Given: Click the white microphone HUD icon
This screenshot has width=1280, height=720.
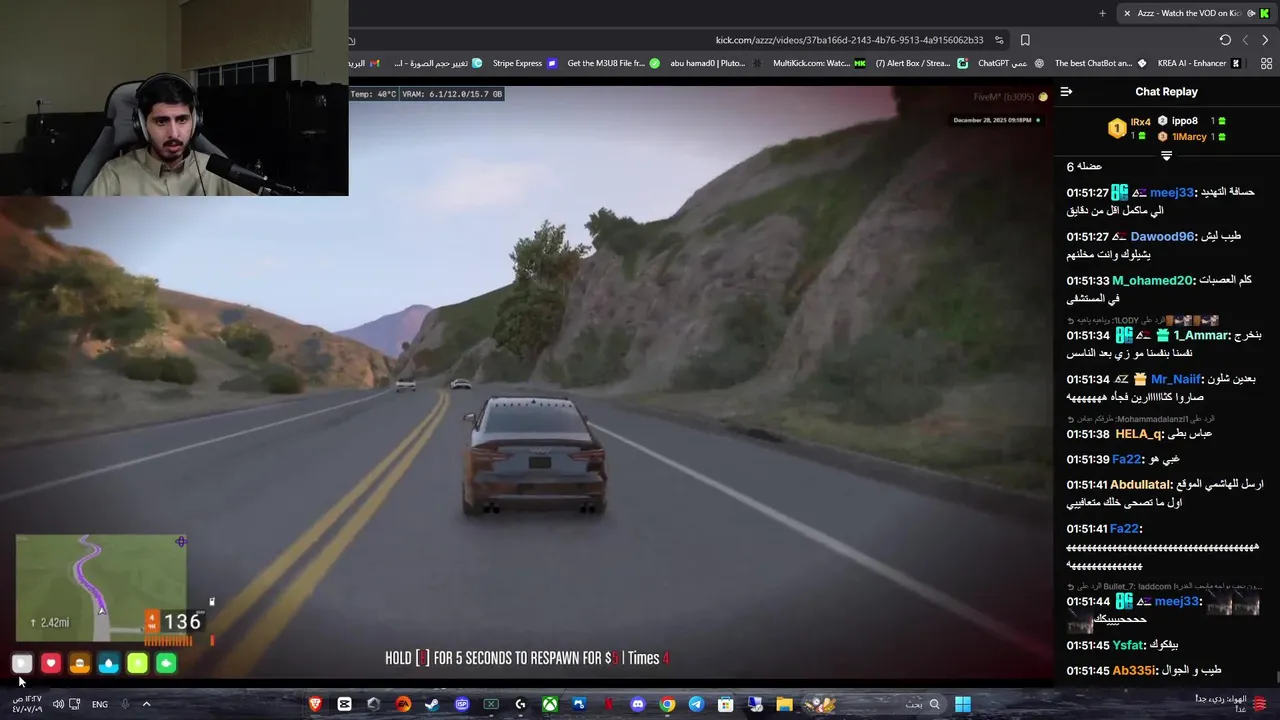Looking at the screenshot, I should pyautogui.click(x=22, y=663).
